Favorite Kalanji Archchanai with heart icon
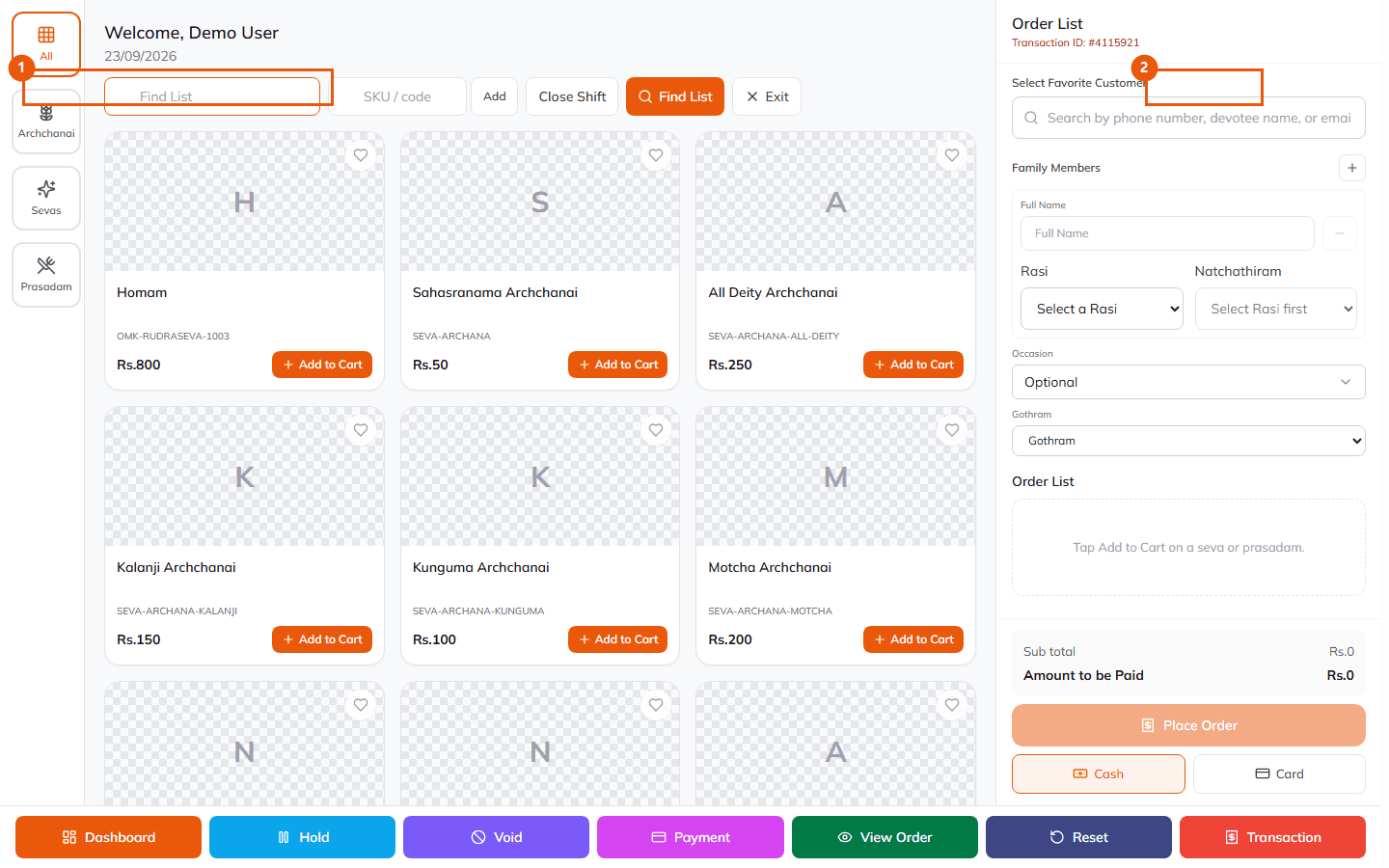This screenshot has width=1389, height=868. pos(361,430)
